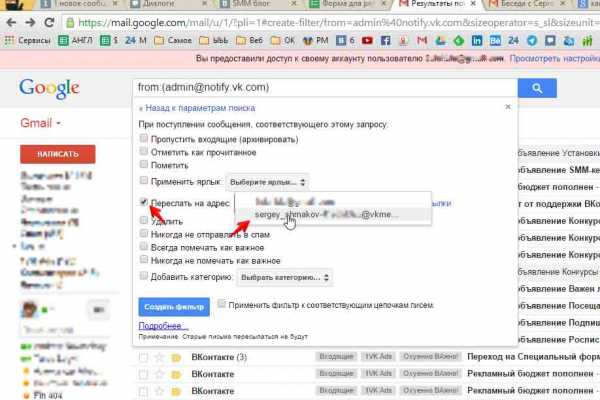
Task: Open the АНГЛ spreadsheet bookmark
Action: (x=75, y=40)
